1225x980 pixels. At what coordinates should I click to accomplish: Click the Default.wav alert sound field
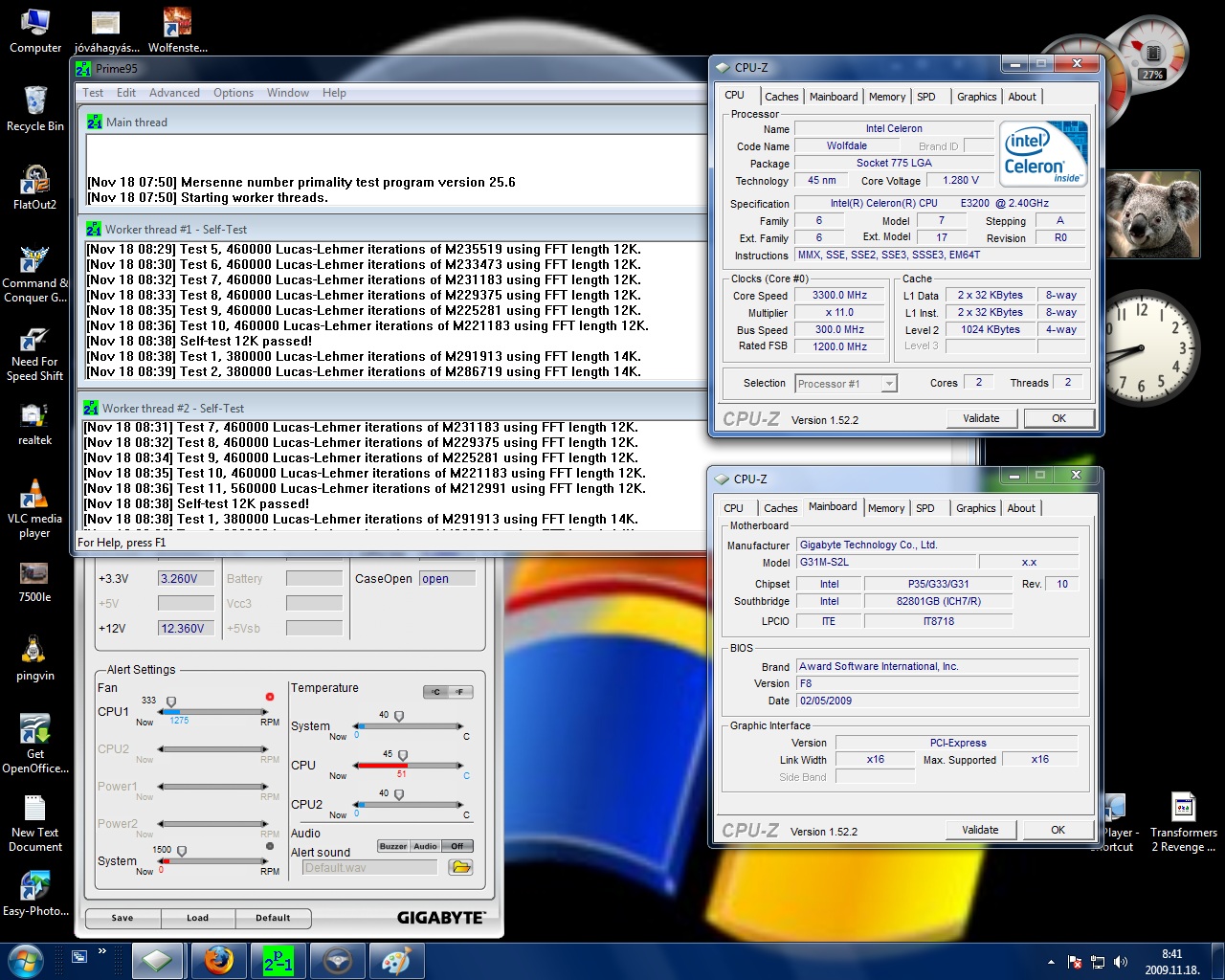click(369, 867)
